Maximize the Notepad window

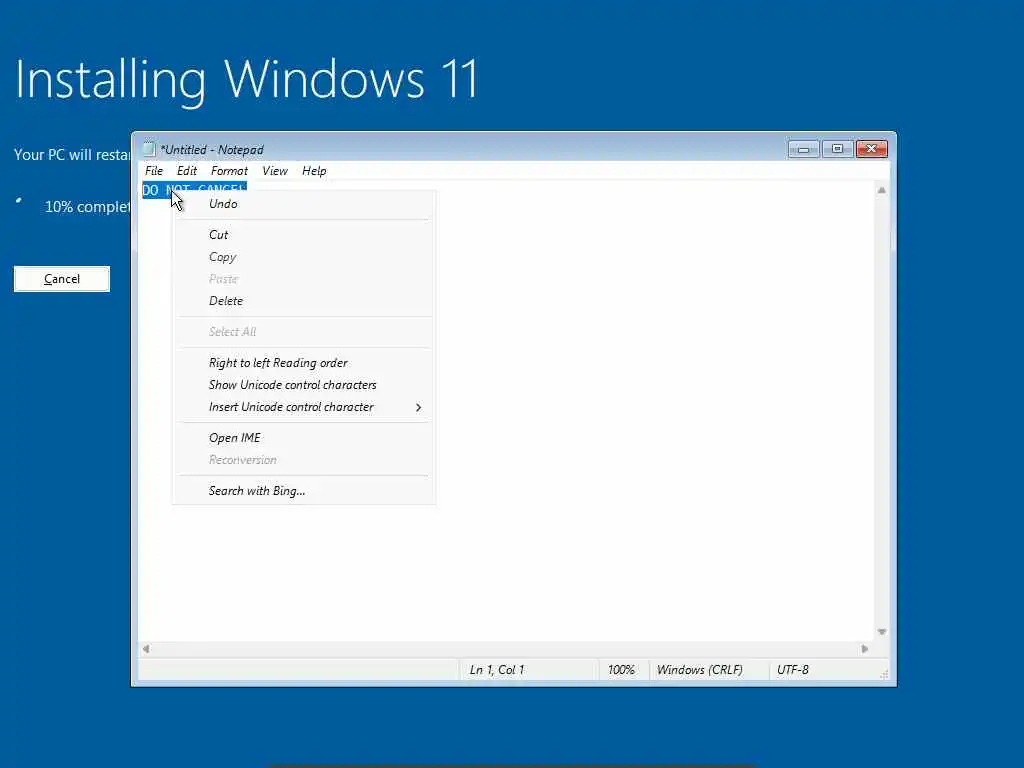pos(837,150)
